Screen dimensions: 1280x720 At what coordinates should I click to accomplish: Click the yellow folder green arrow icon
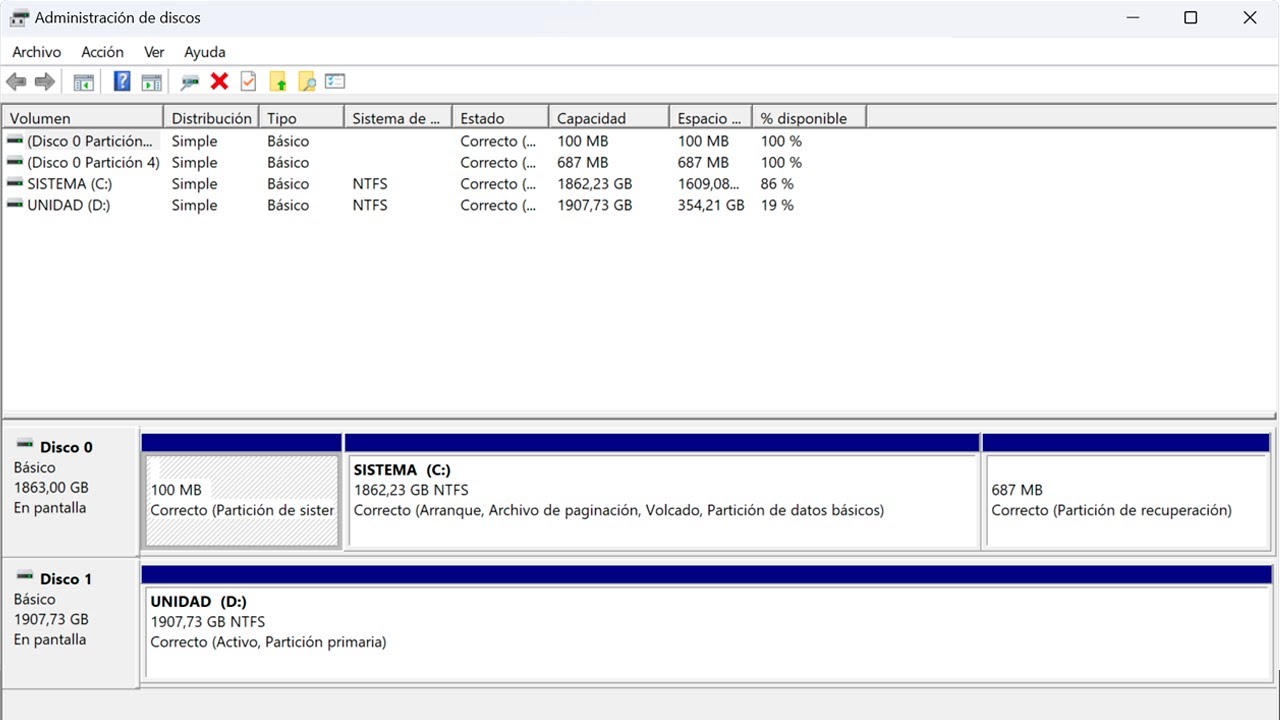[x=278, y=82]
